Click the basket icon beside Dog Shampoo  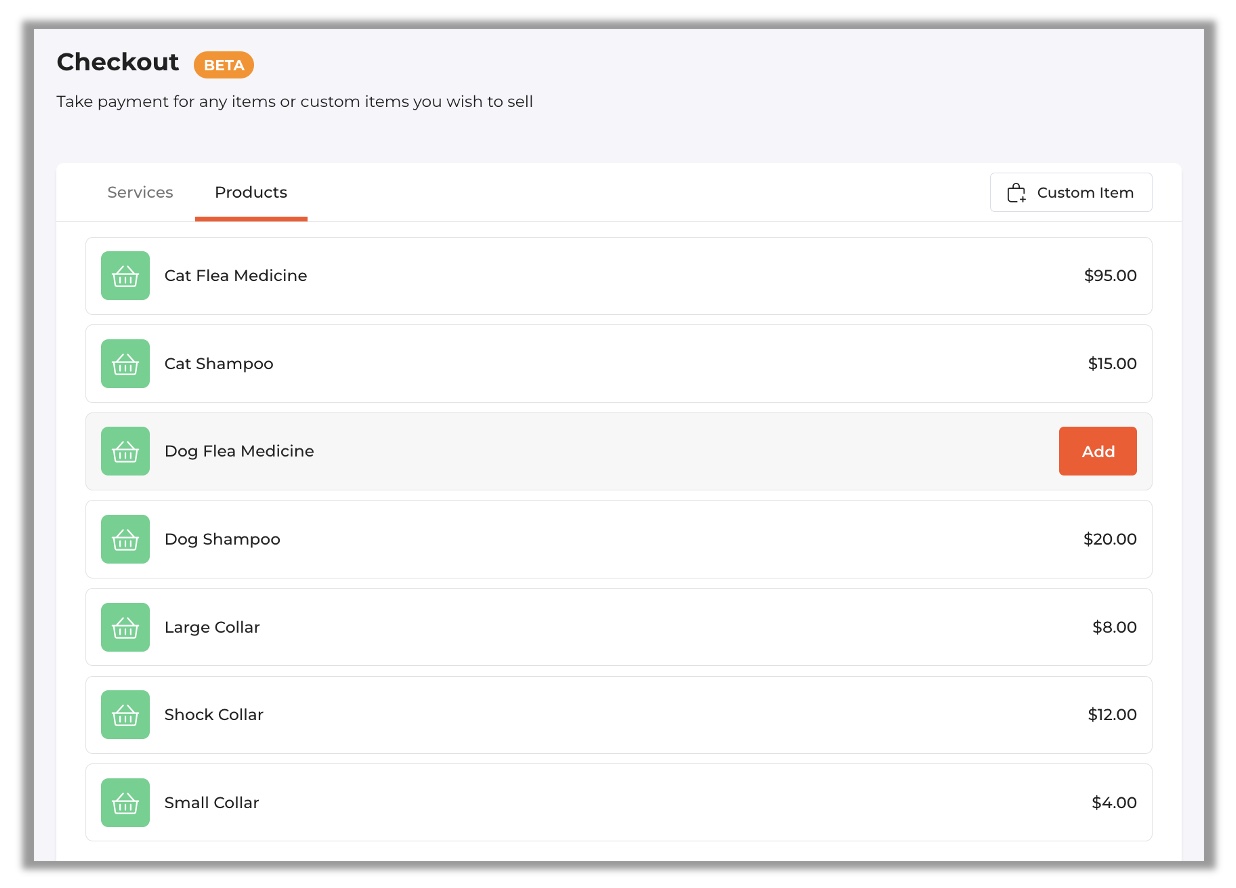tap(125, 539)
